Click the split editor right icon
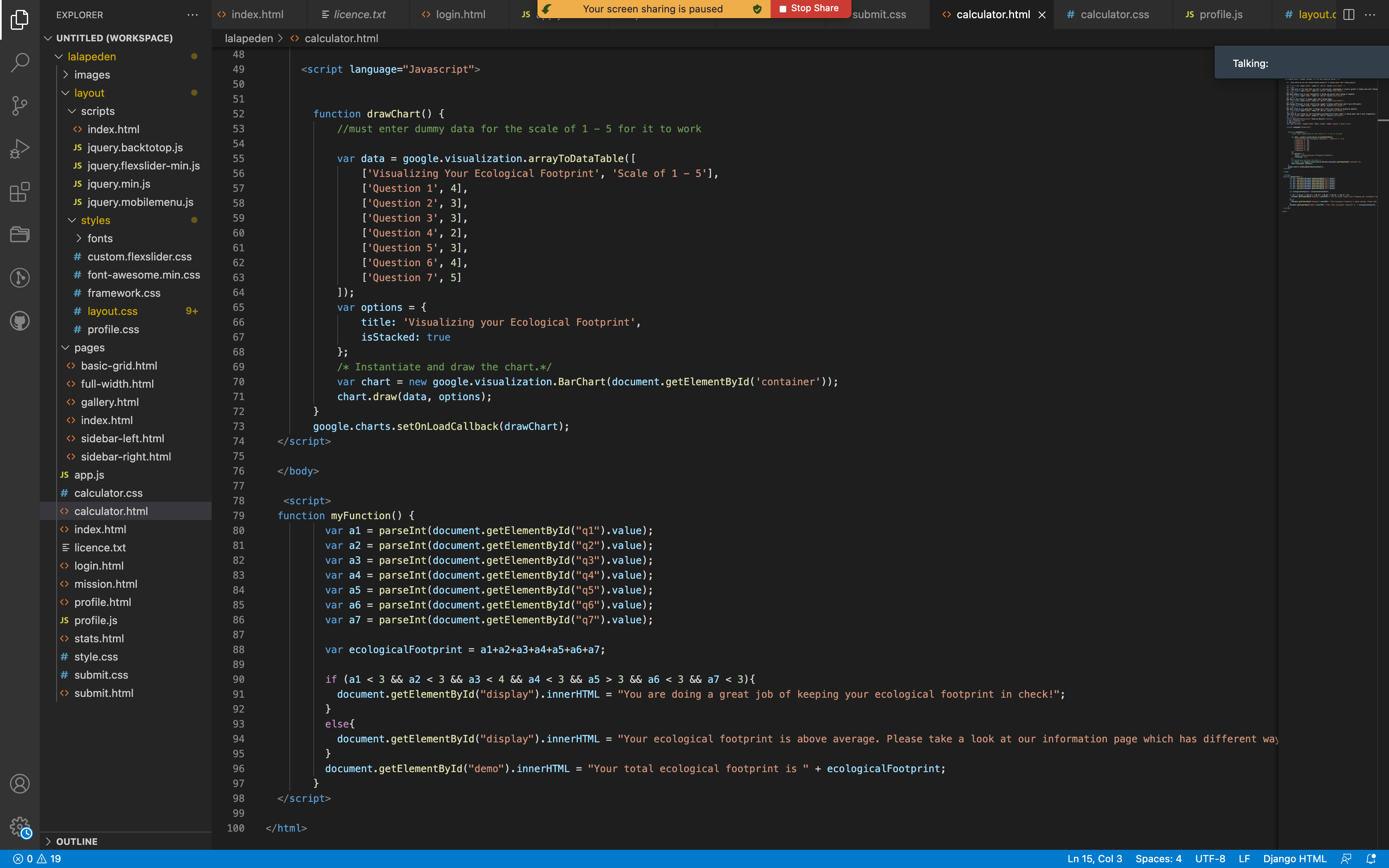This screenshot has width=1389, height=868. pos(1349,14)
